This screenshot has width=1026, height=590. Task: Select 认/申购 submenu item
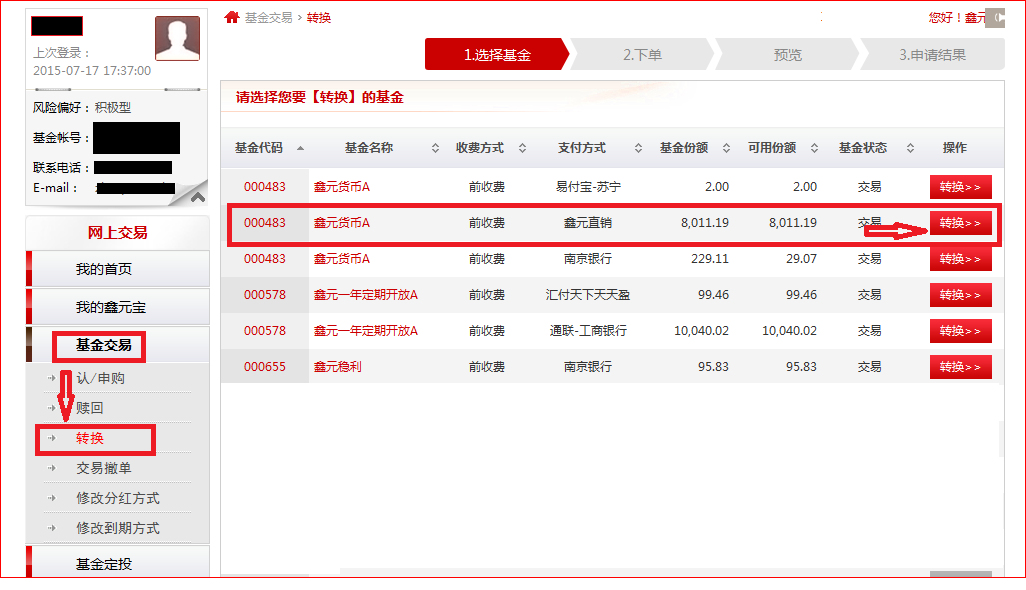(x=100, y=378)
